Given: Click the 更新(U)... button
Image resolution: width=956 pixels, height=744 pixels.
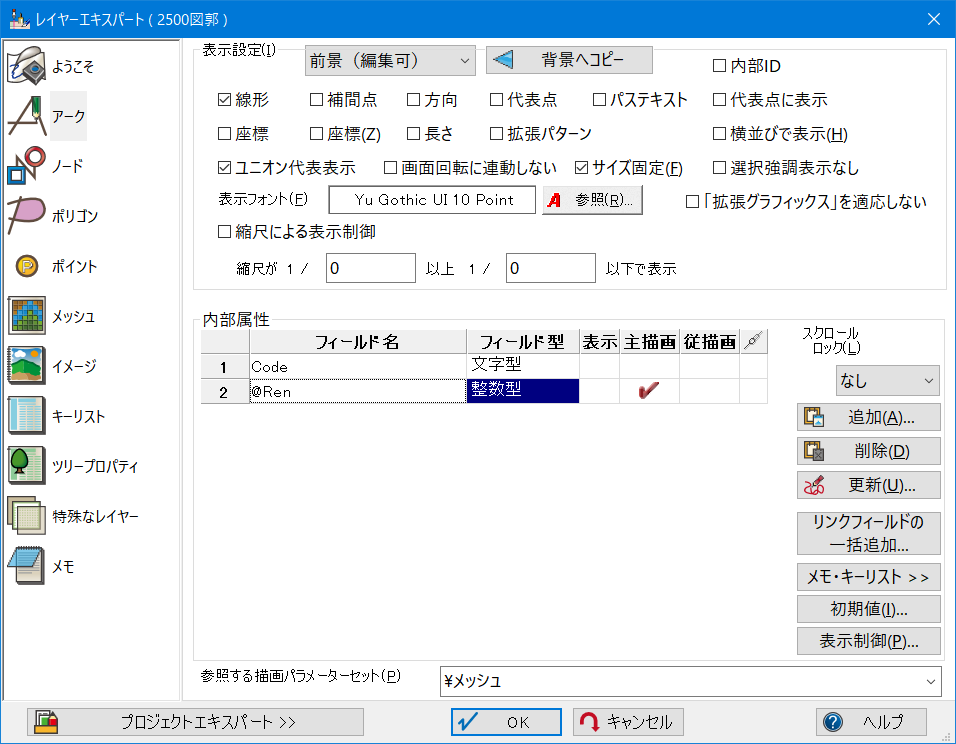Looking at the screenshot, I should point(868,485).
